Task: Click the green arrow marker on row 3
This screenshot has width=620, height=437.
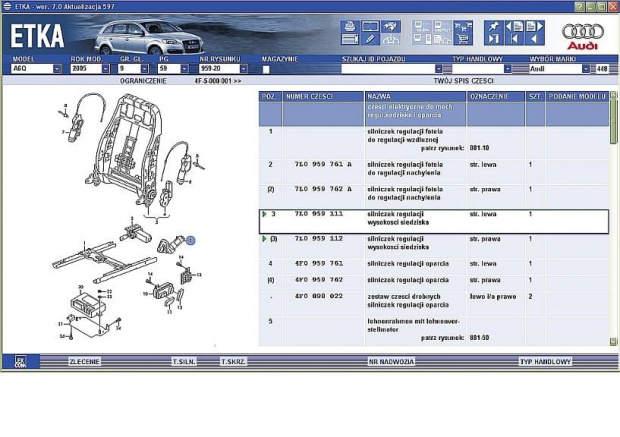Action: [265, 214]
